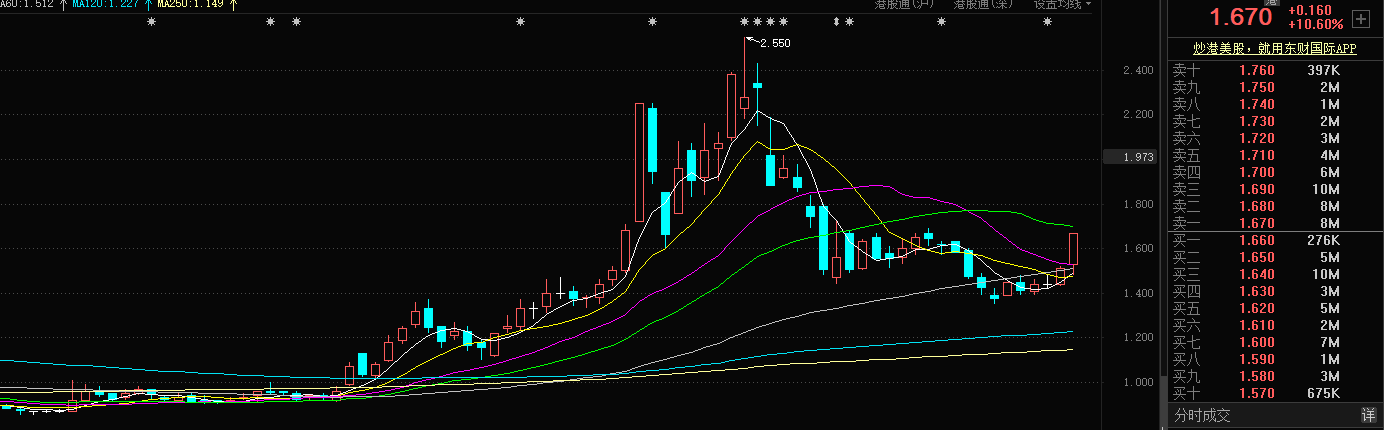Click the plus icon to add stock to watchlist
The height and width of the screenshot is (430, 1384).
(1360, 19)
